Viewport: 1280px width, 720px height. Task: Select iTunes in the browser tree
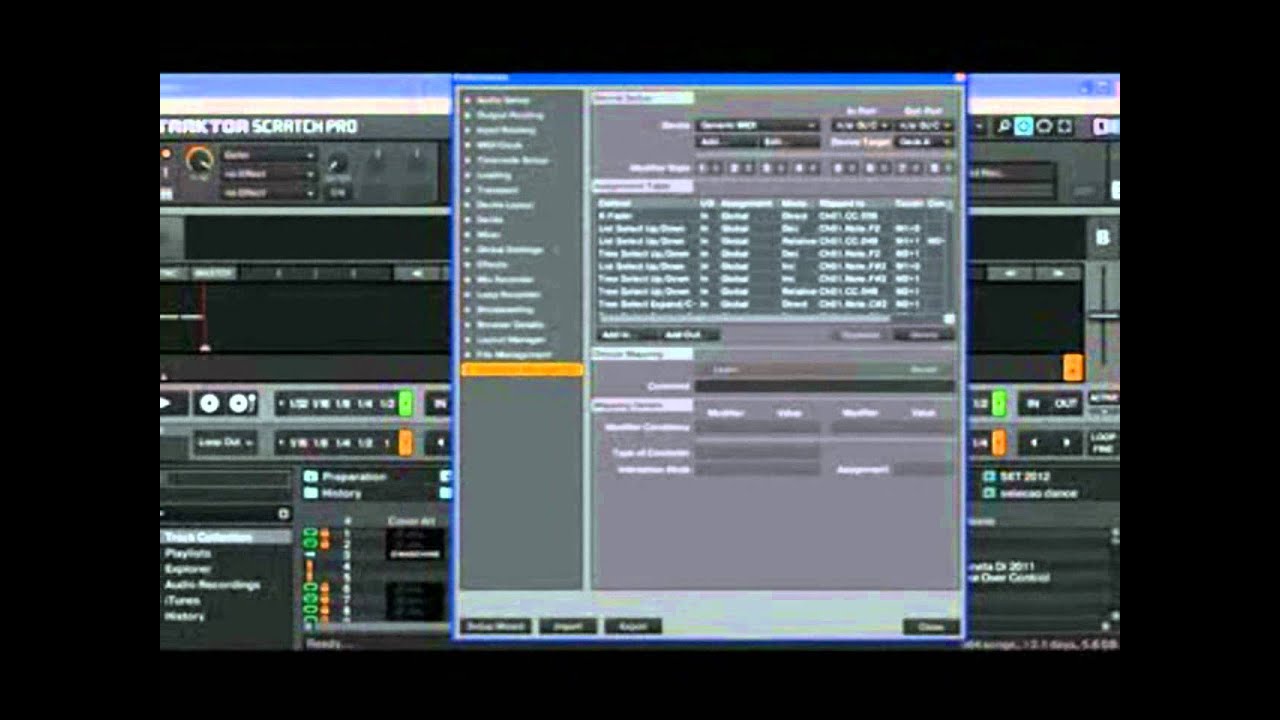182,601
